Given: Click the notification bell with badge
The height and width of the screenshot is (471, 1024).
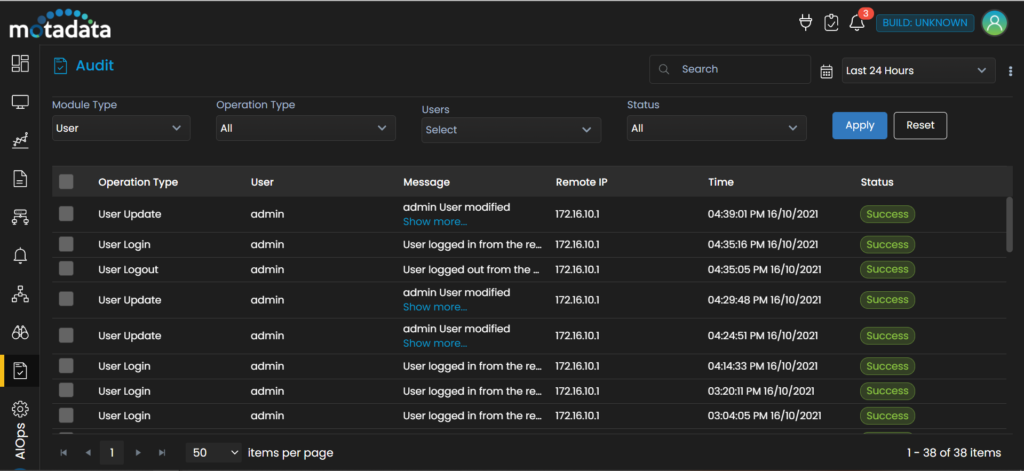Looking at the screenshot, I should [x=857, y=23].
